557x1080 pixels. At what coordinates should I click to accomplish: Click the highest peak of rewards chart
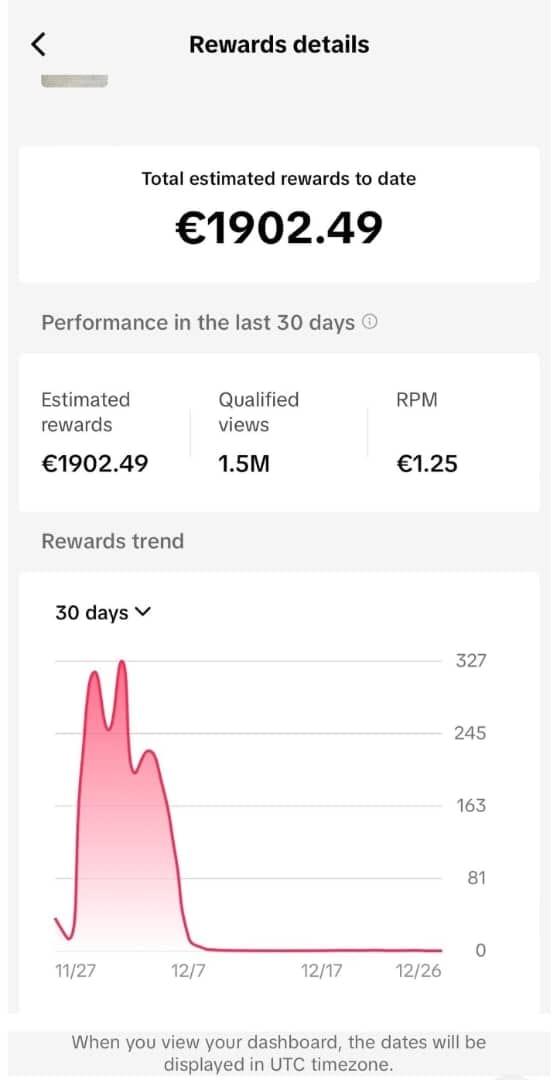122,663
